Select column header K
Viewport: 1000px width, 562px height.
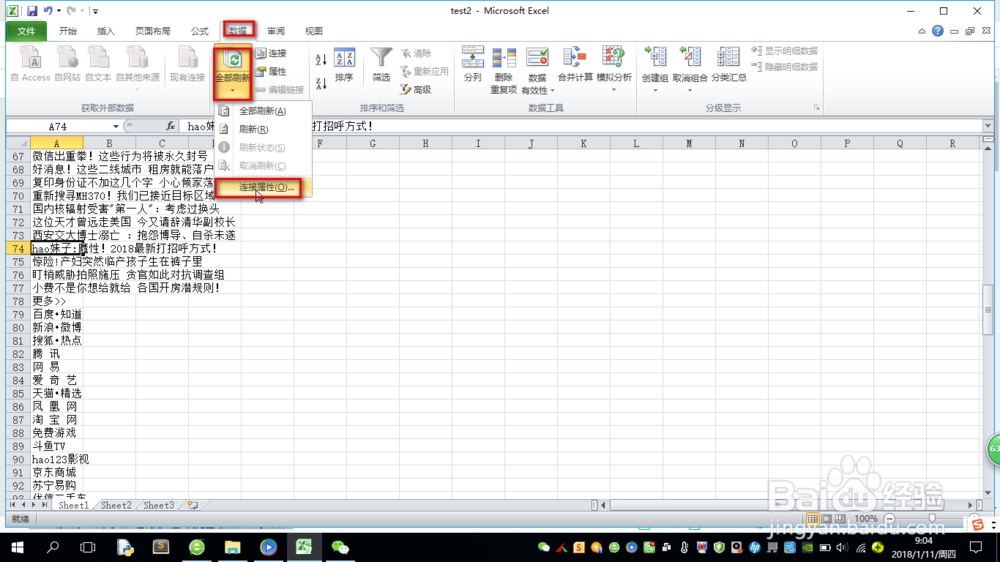584,144
